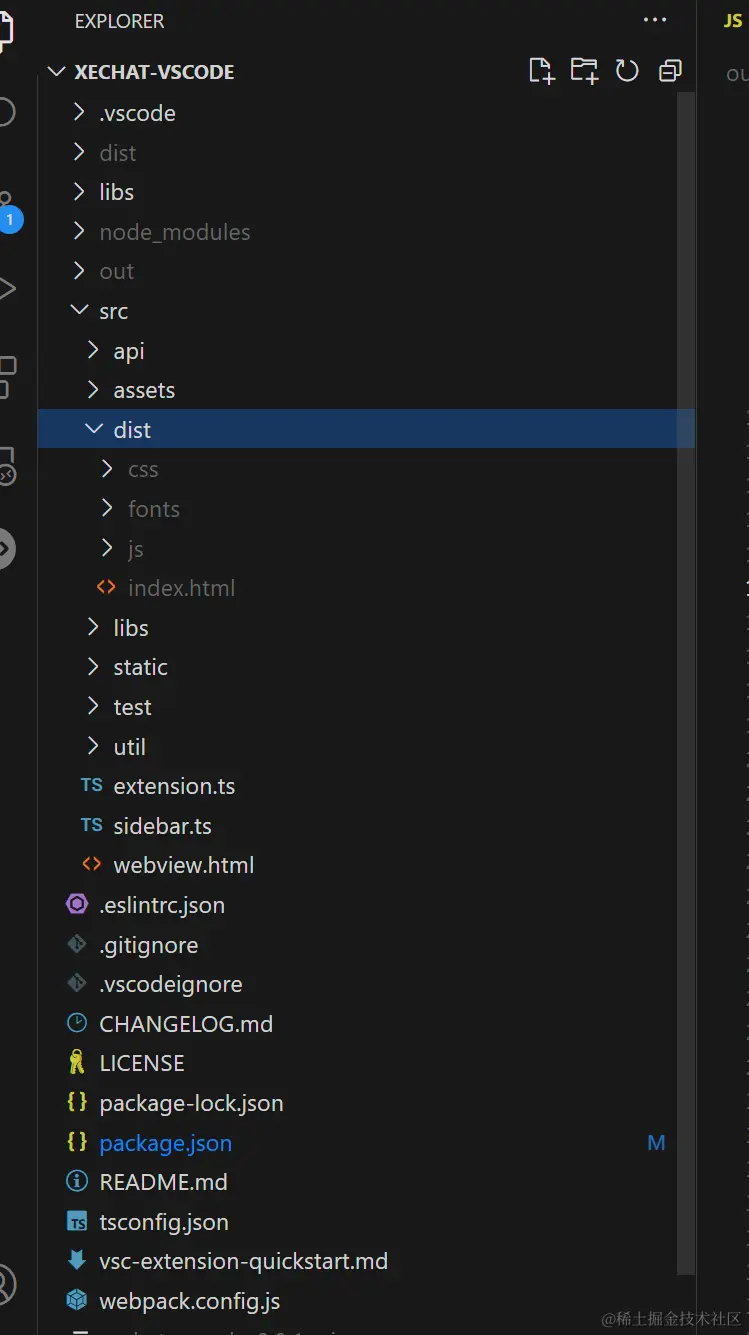Click the arrow icon of vsc-extension-quickstart.md
The height and width of the screenshot is (1335, 749).
click(77, 1261)
